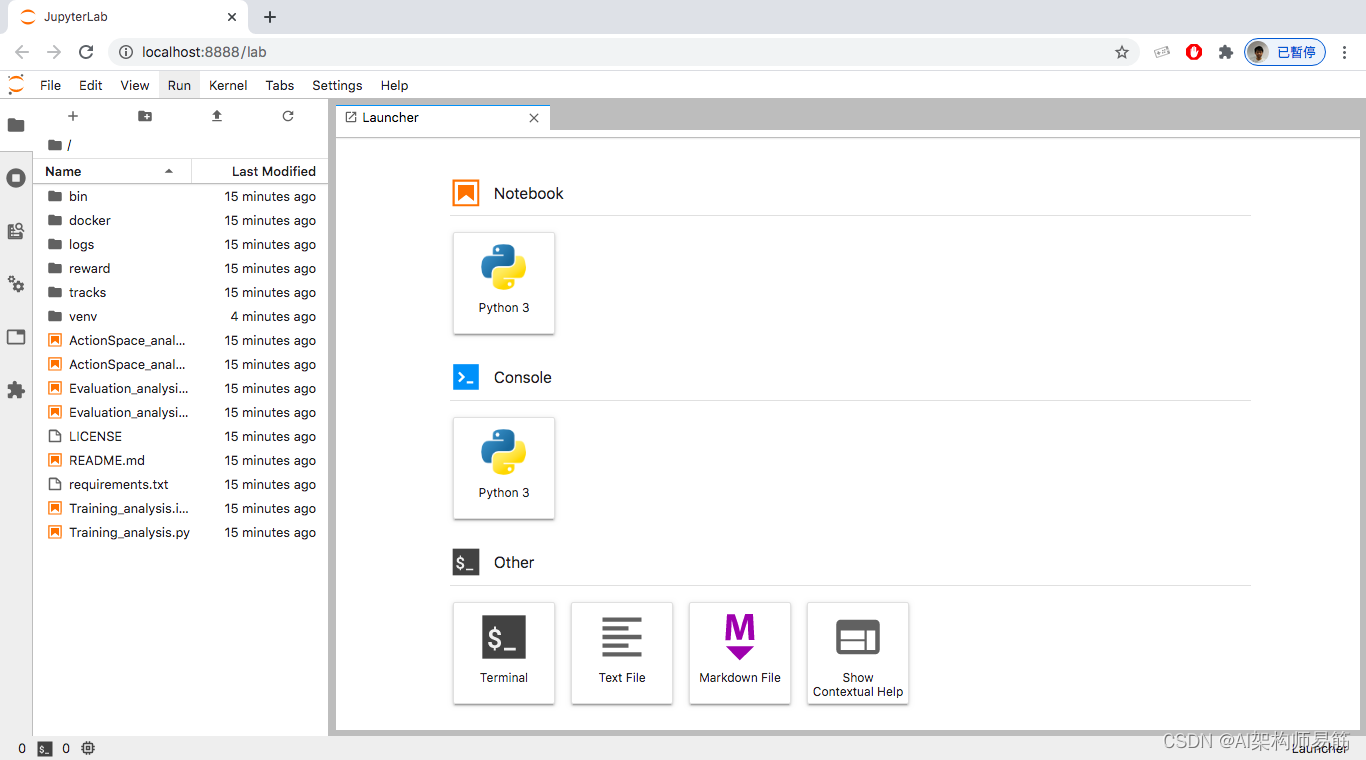Click the "4 minutes ago" modified time

273,316
